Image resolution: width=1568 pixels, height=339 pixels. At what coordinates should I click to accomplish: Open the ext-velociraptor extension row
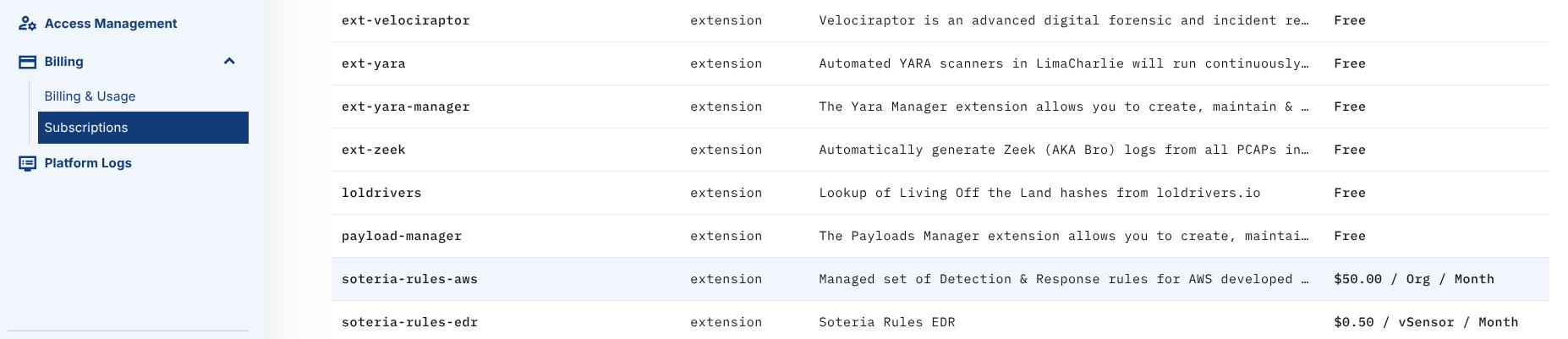pyautogui.click(x=405, y=20)
